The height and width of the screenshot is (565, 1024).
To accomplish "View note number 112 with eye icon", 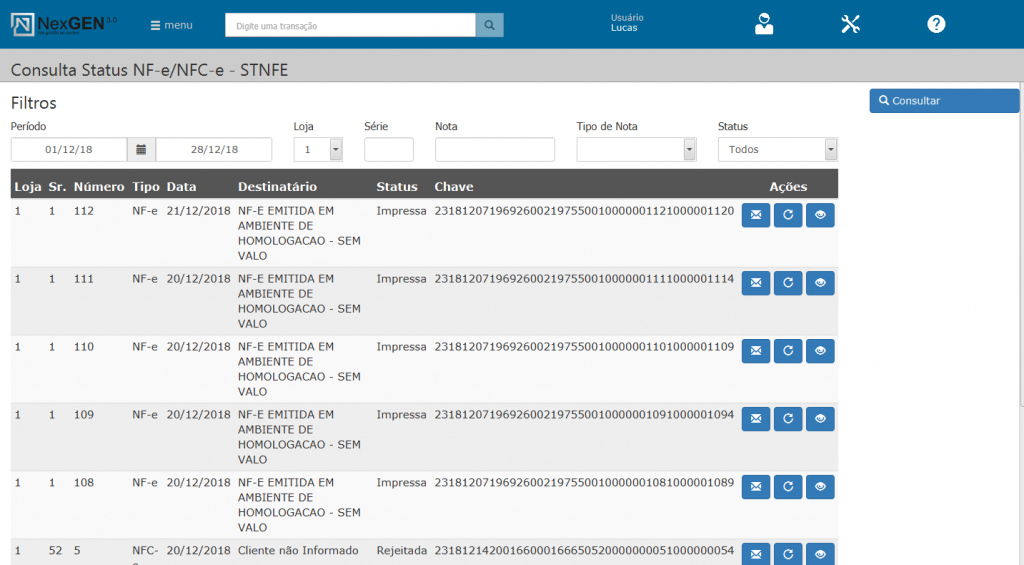I will point(820,215).
